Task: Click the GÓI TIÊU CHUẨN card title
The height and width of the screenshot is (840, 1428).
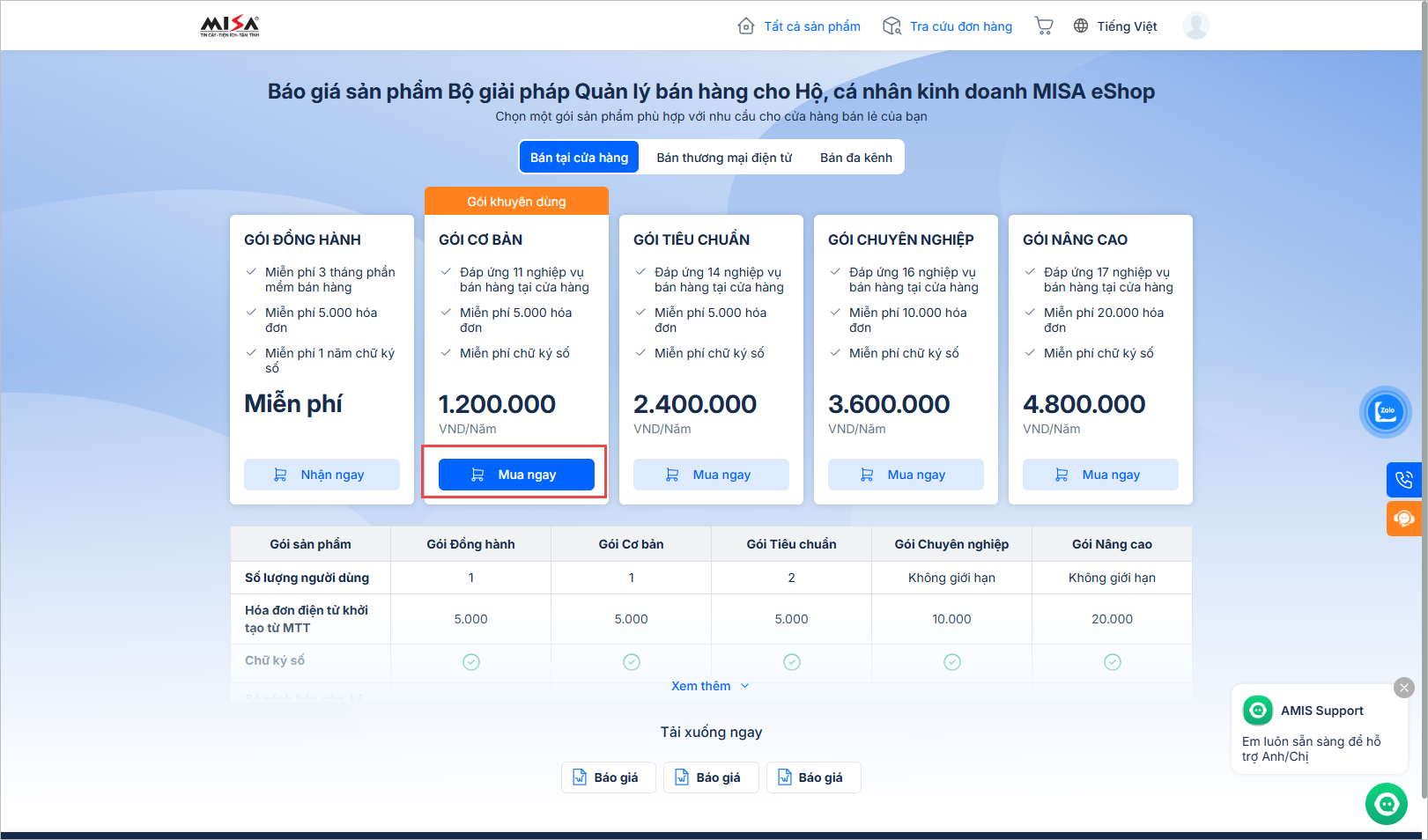Action: tap(692, 239)
